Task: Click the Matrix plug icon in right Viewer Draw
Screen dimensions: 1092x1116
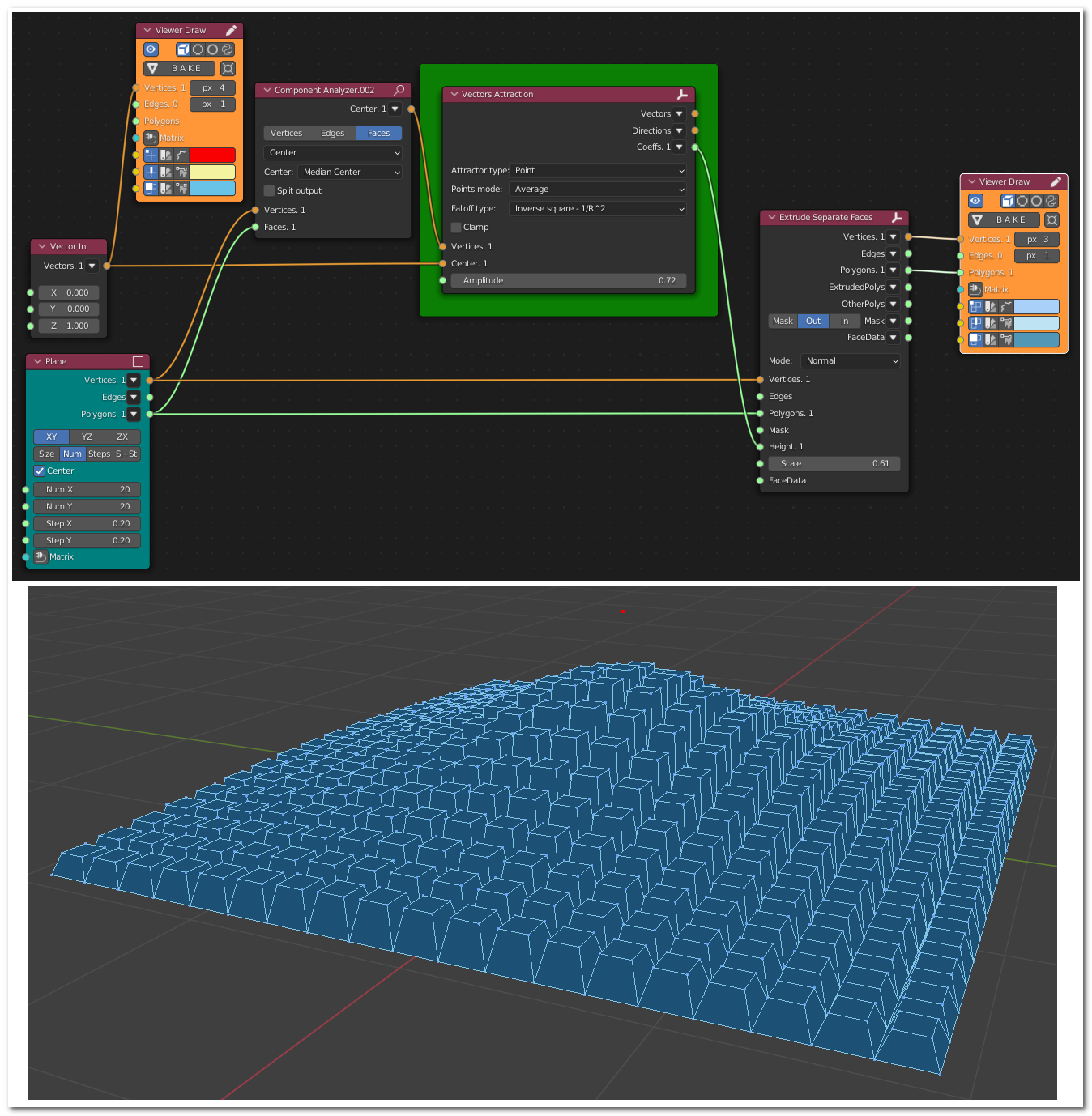Action: coord(975,289)
